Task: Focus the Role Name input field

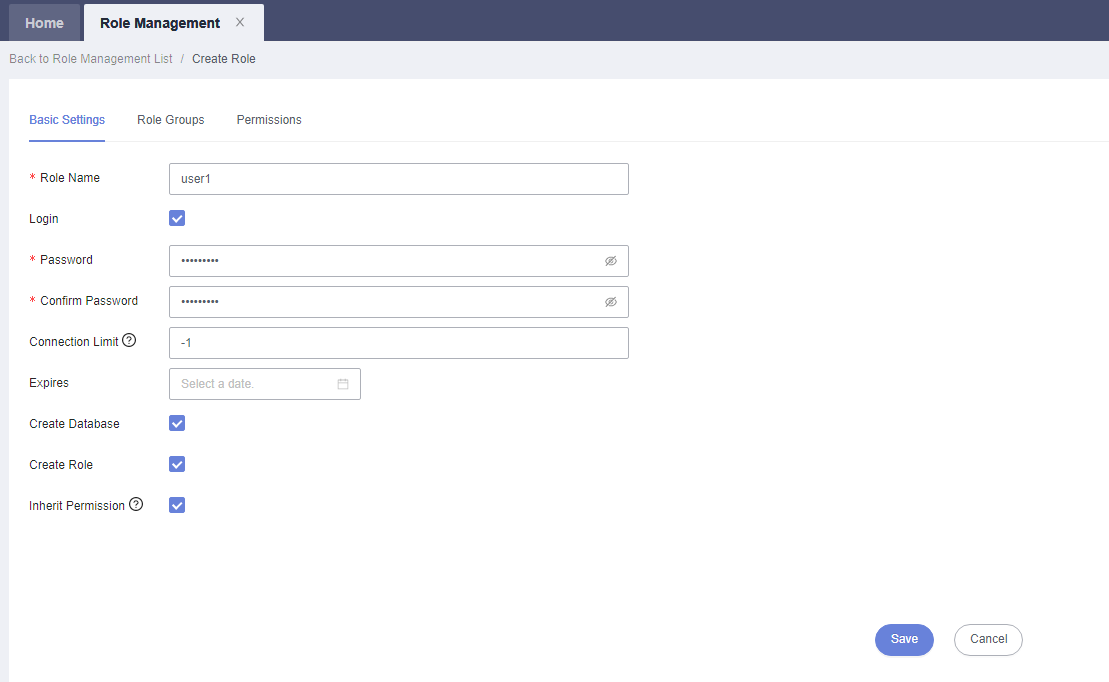Action: pos(399,179)
